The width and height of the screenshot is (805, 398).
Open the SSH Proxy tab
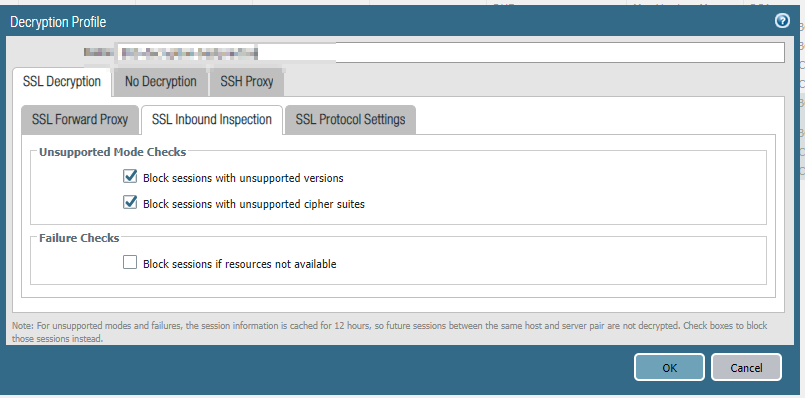click(247, 82)
